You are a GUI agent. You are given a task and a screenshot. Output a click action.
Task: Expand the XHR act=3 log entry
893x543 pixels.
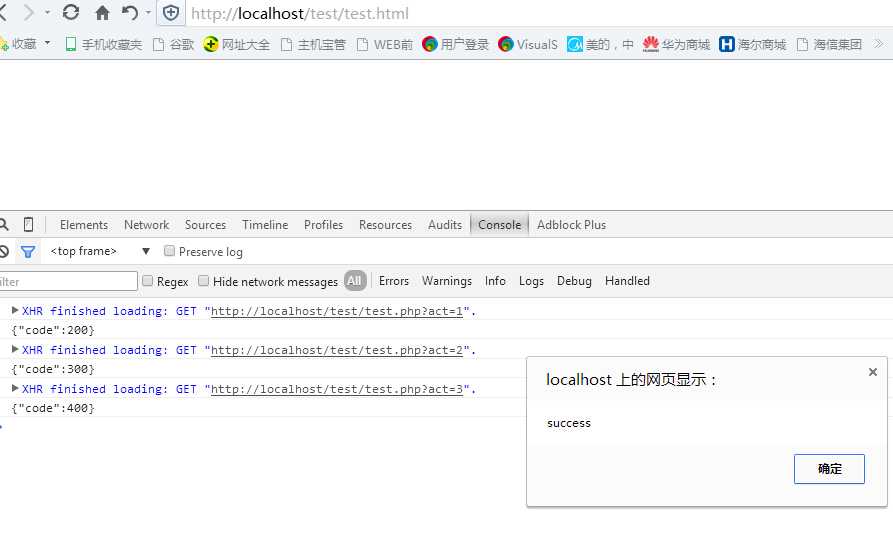15,388
